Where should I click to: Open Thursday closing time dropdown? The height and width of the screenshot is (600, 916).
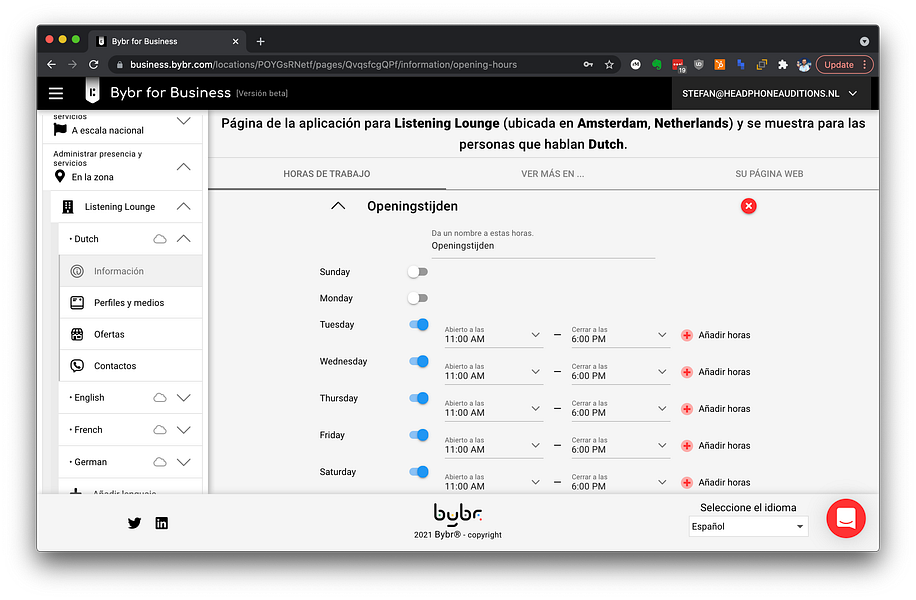pos(620,409)
